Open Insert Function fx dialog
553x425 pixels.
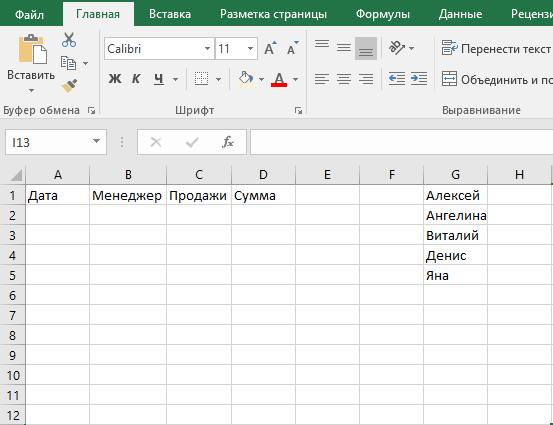(228, 142)
